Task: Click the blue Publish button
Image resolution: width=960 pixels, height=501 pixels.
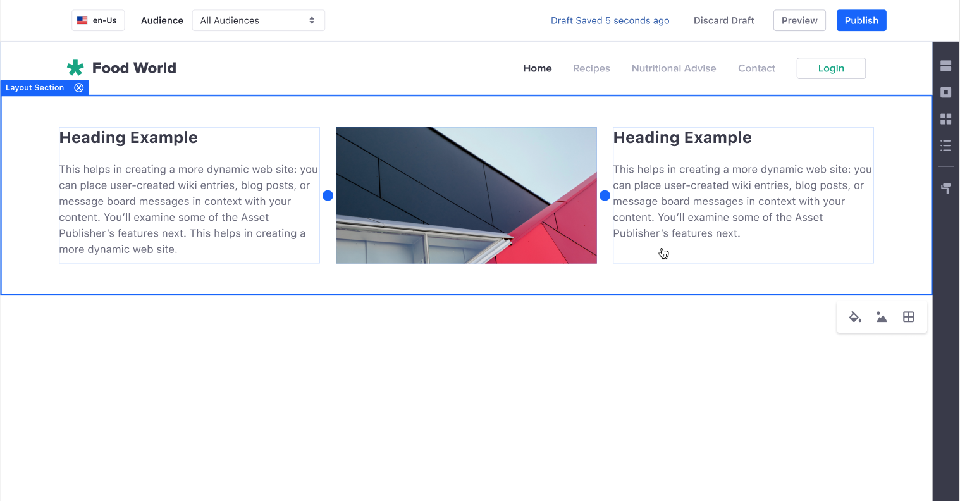Action: [861, 20]
